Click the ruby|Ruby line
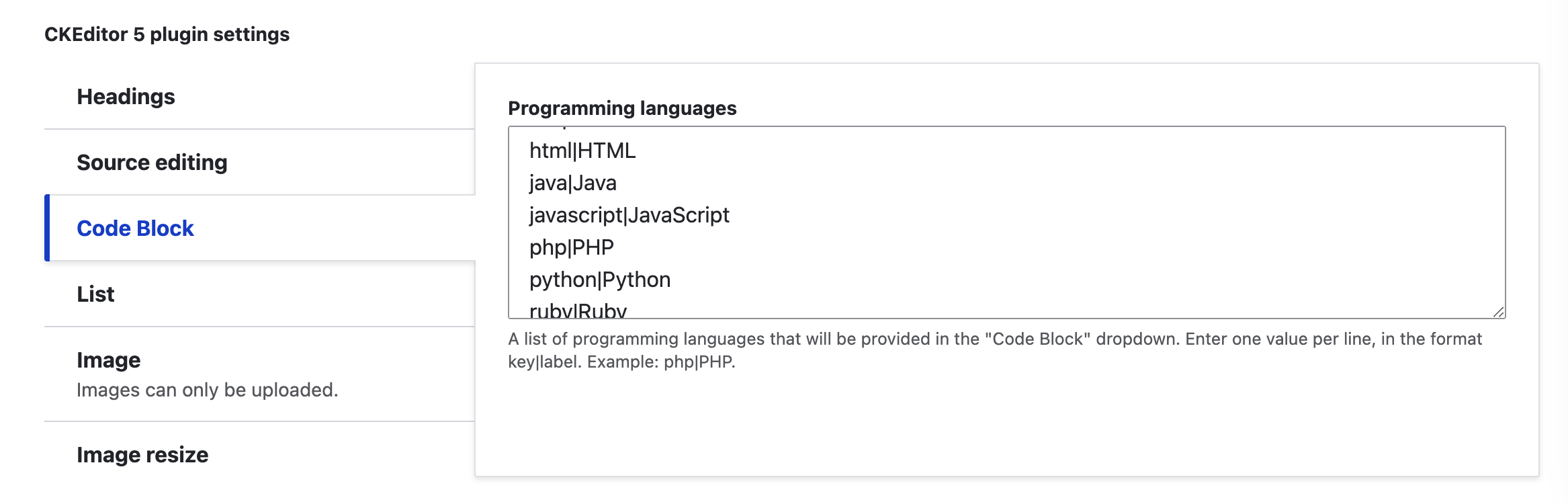The image size is (1568, 504). [x=578, y=310]
